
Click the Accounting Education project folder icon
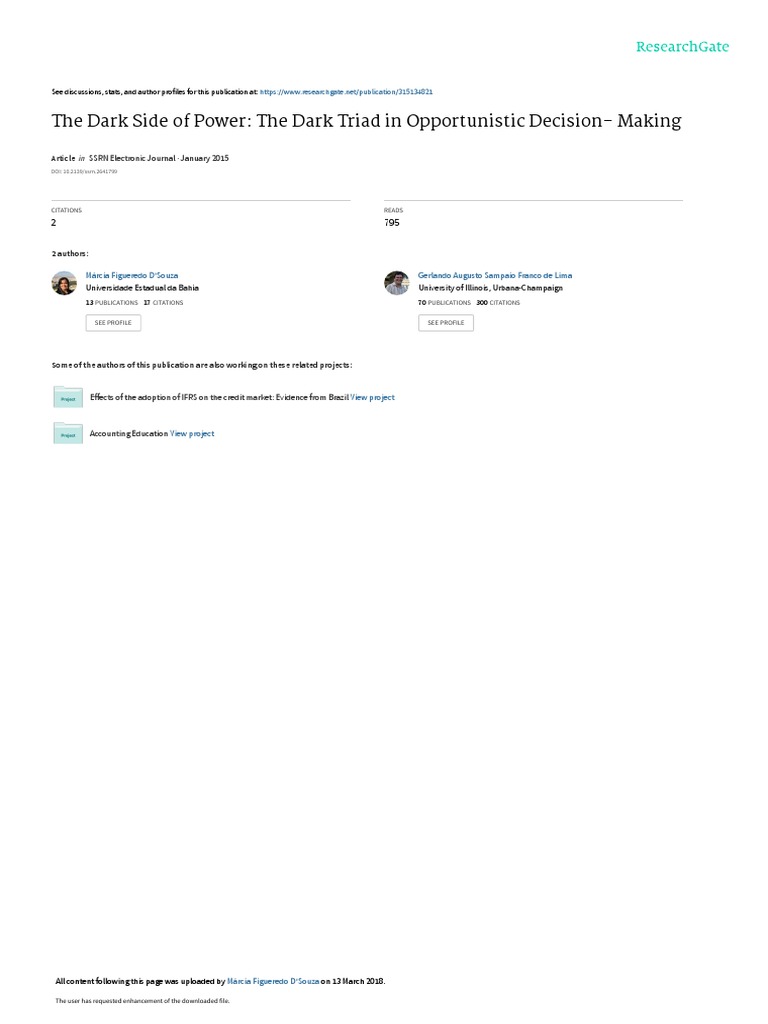click(x=68, y=434)
